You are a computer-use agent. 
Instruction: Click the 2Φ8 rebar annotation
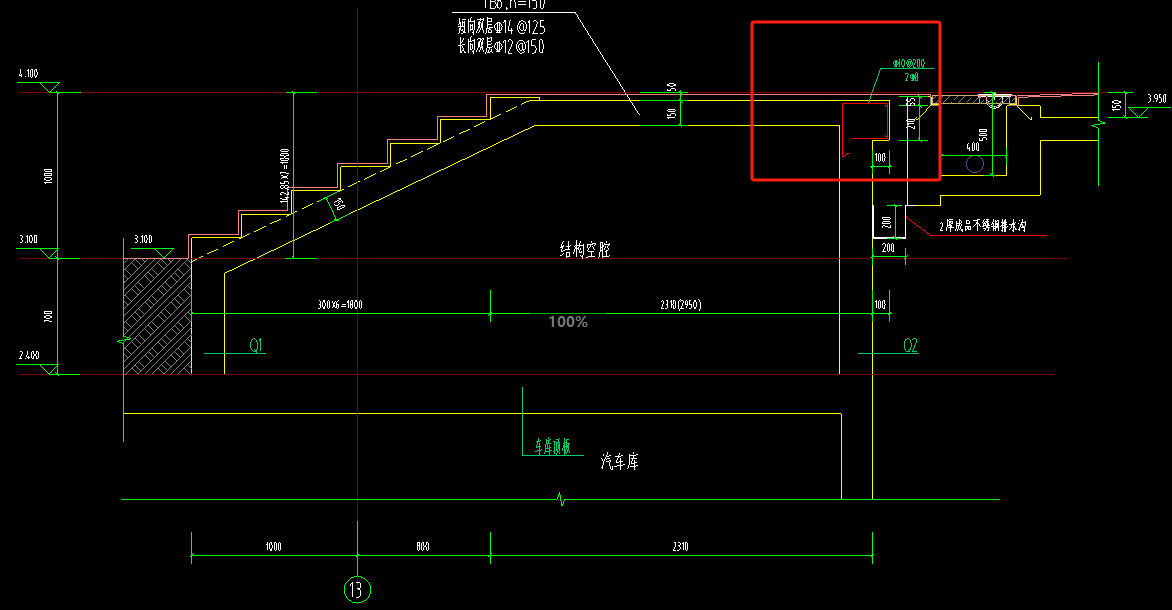pos(911,77)
